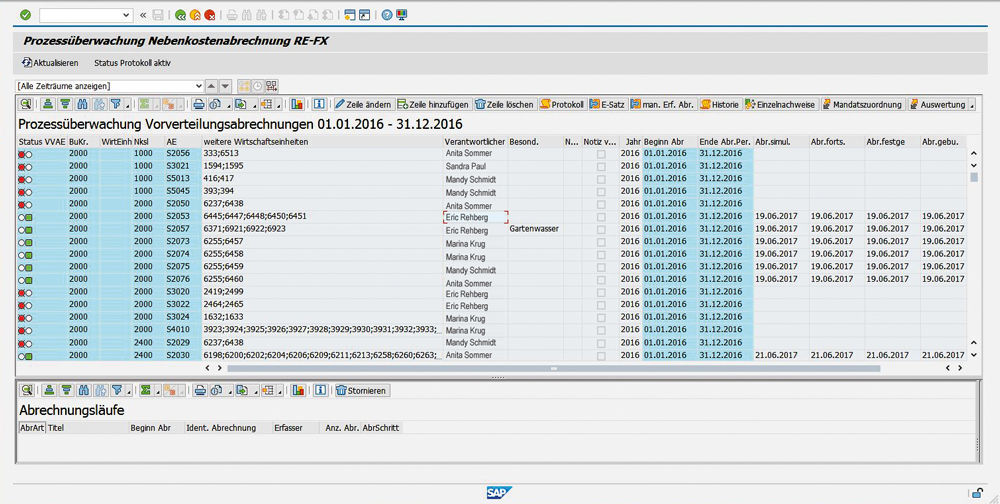The height and width of the screenshot is (504, 1000).
Task: Tick the Notiz checkbox for row S2057
Action: coord(601,229)
